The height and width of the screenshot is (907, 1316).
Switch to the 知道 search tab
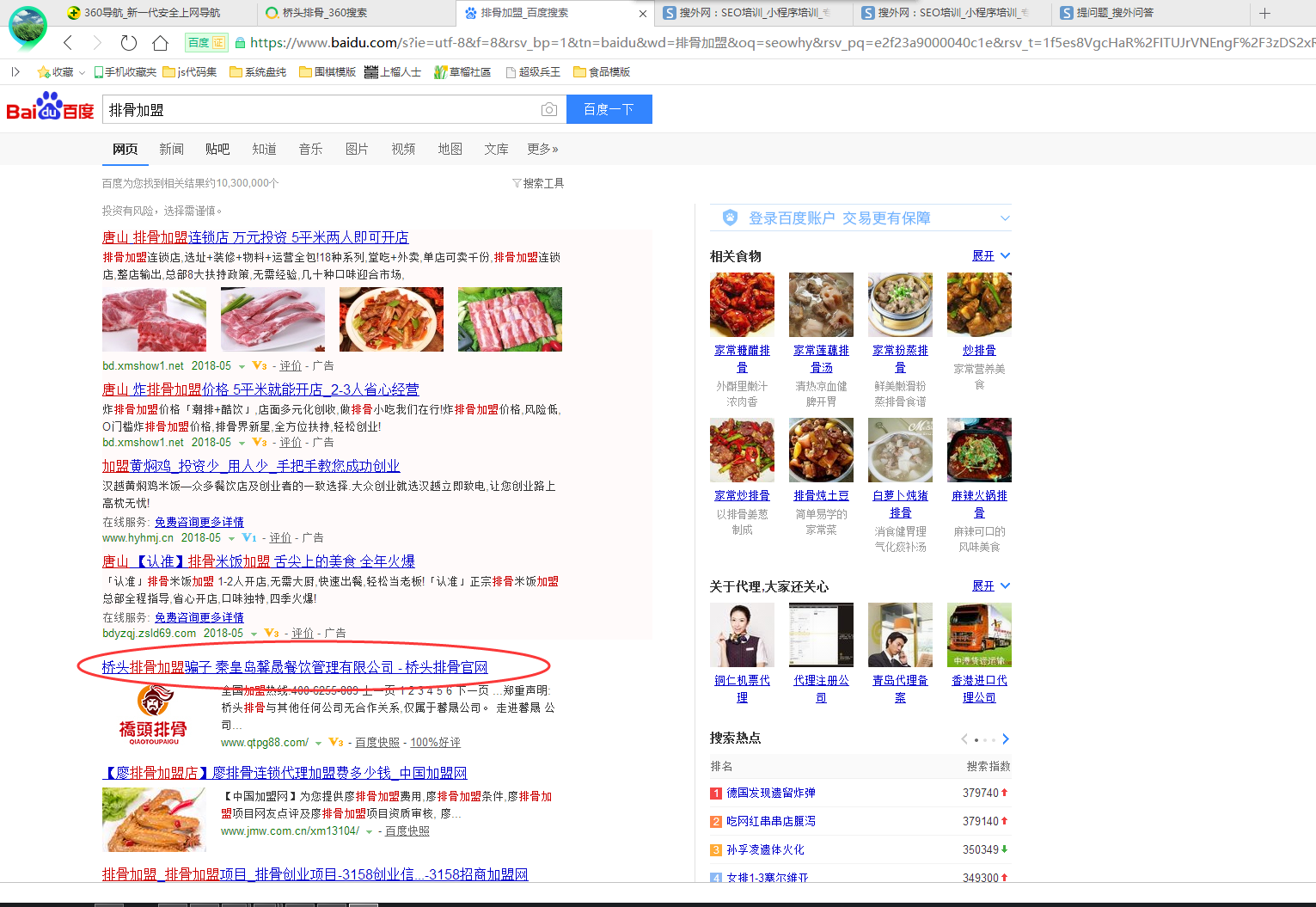point(264,150)
